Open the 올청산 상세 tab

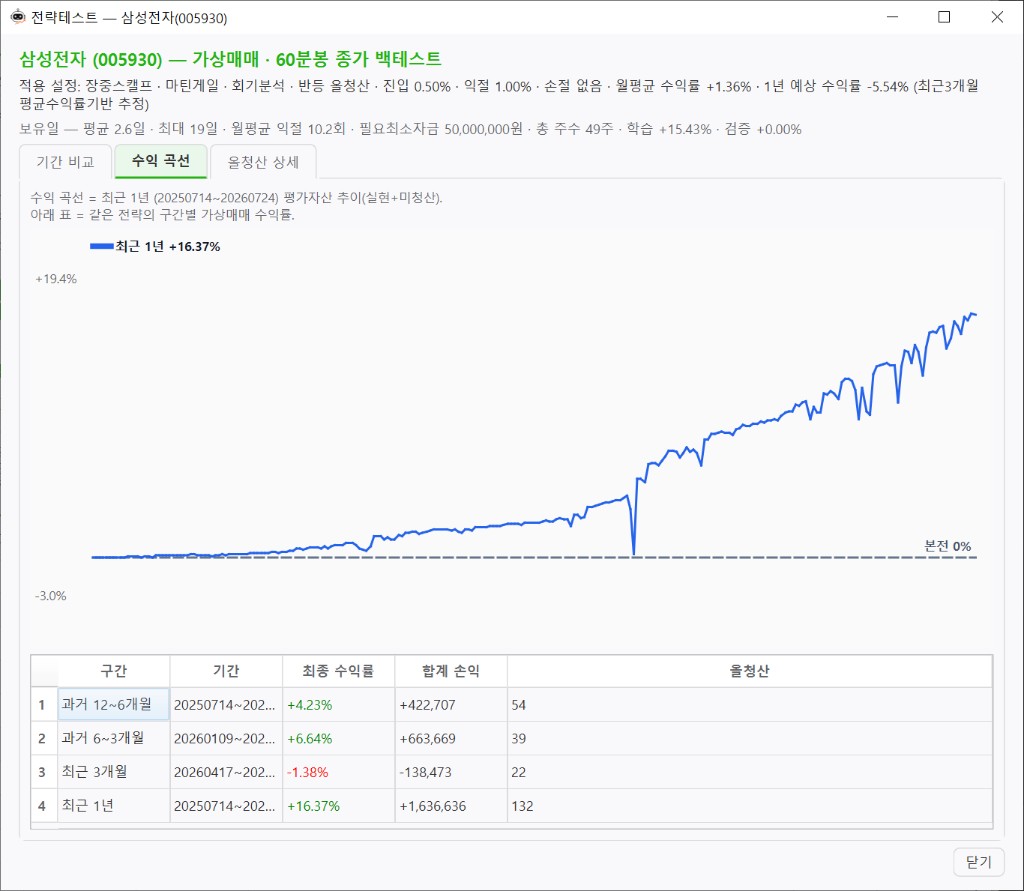click(263, 161)
